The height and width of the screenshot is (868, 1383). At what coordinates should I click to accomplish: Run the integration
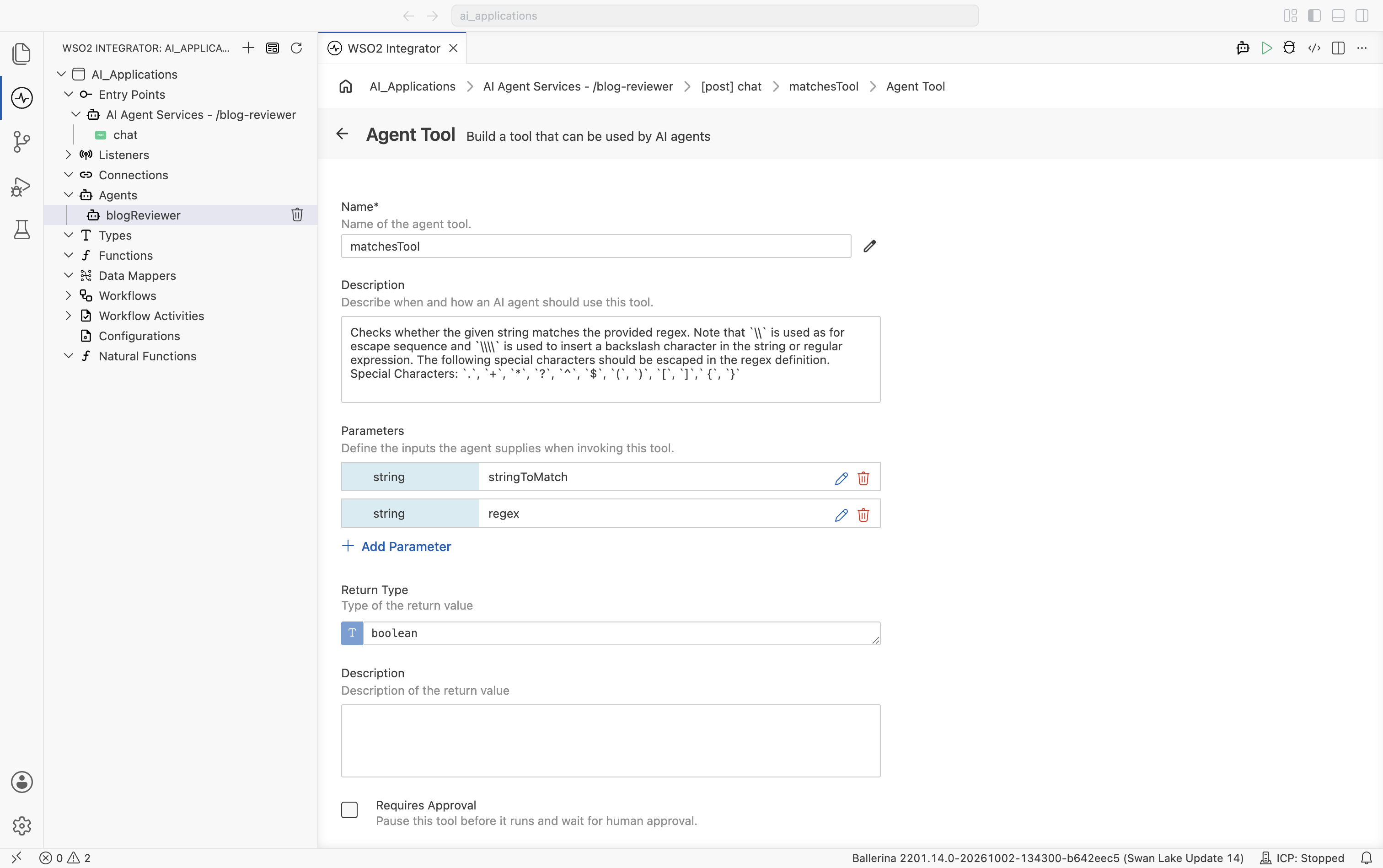(1266, 48)
